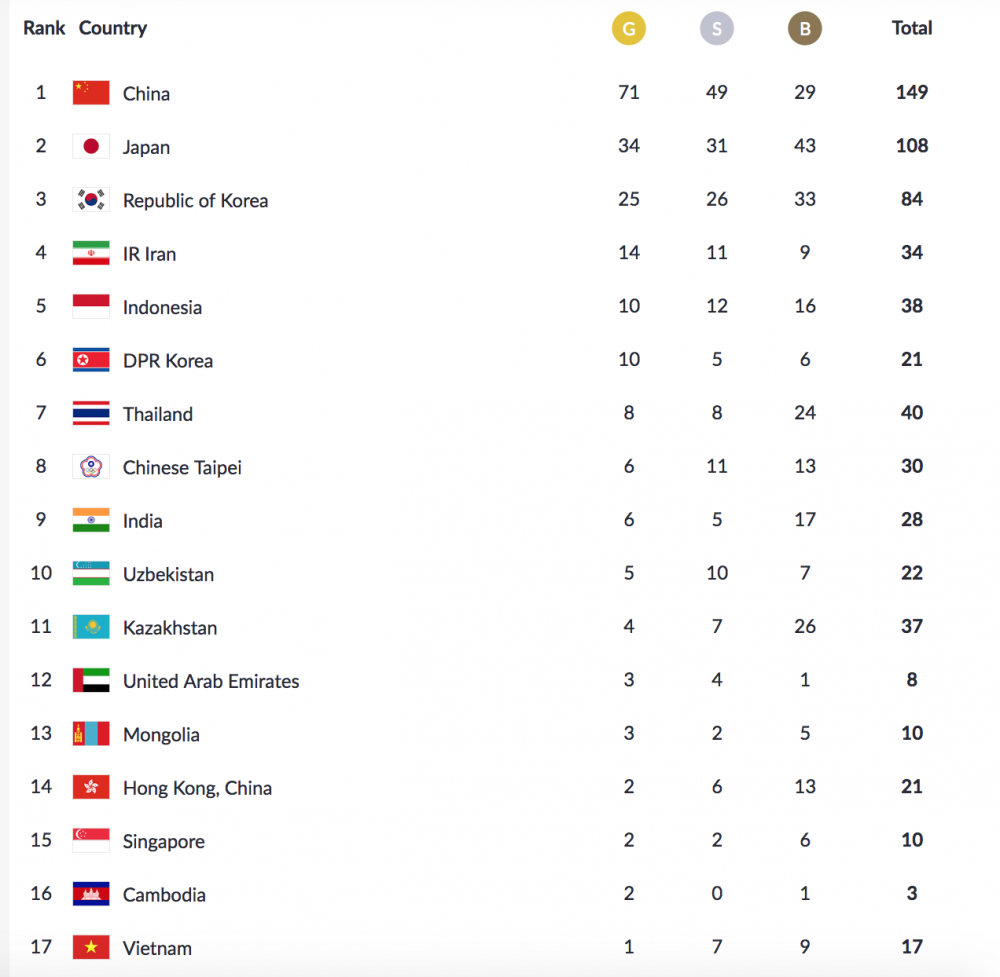Open the Indonesia country link
The width and height of the screenshot is (1000, 977).
click(x=162, y=307)
